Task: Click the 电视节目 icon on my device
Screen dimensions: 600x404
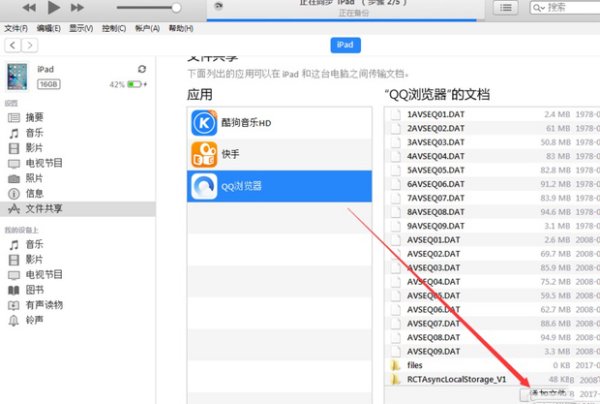Action: [x=14, y=275]
